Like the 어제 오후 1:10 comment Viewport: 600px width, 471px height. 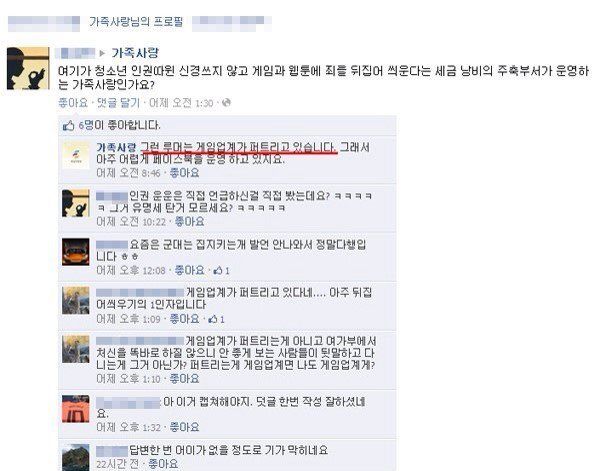tap(184, 379)
